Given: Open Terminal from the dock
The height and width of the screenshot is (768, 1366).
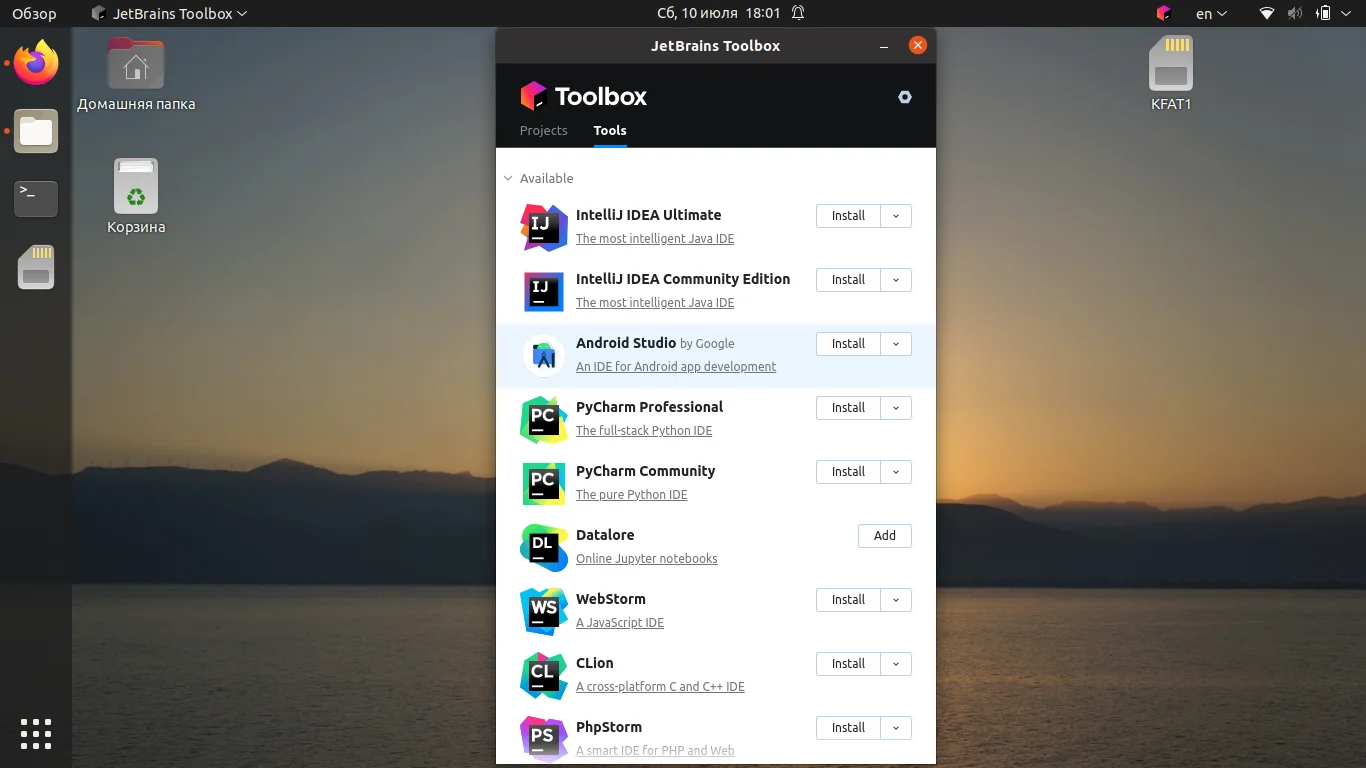Looking at the screenshot, I should 36,199.
